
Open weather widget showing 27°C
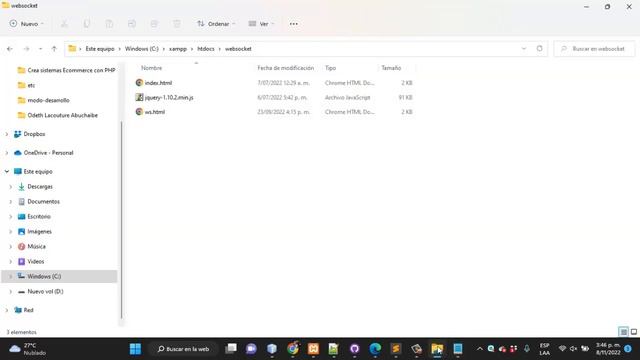coord(27,349)
